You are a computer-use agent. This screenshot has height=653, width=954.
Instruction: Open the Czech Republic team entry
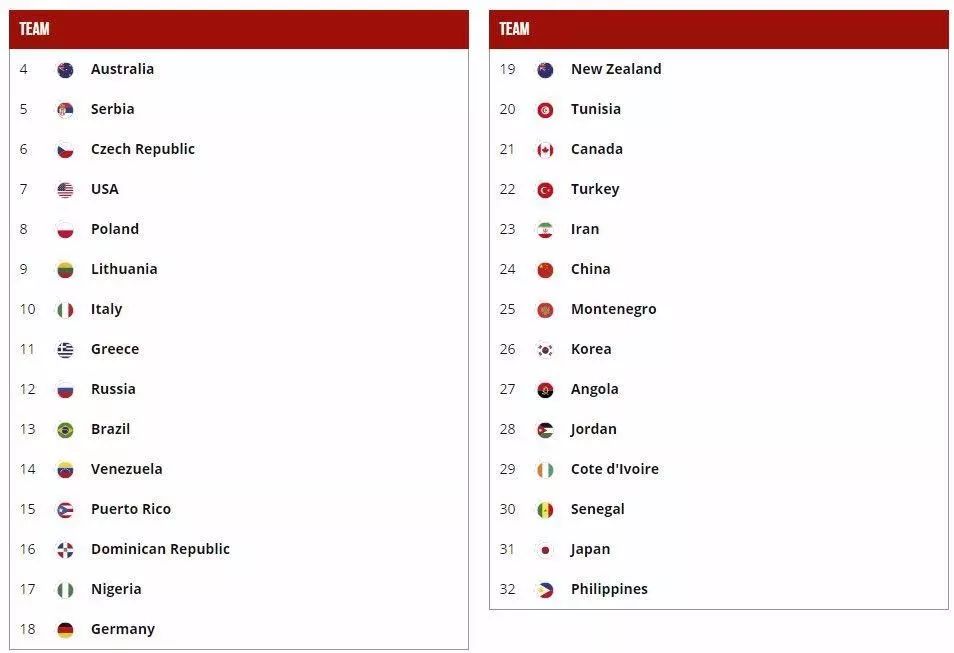238,149
